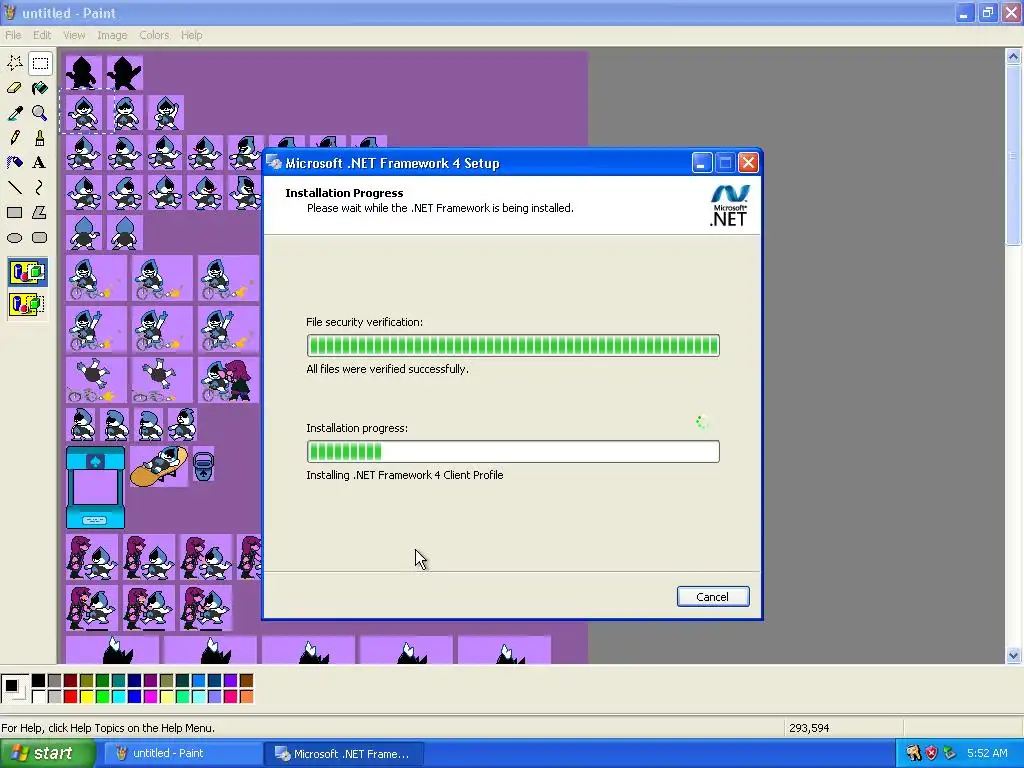Select the rectangular Select tool in Paint
The width and height of the screenshot is (1024, 768).
pos(40,63)
